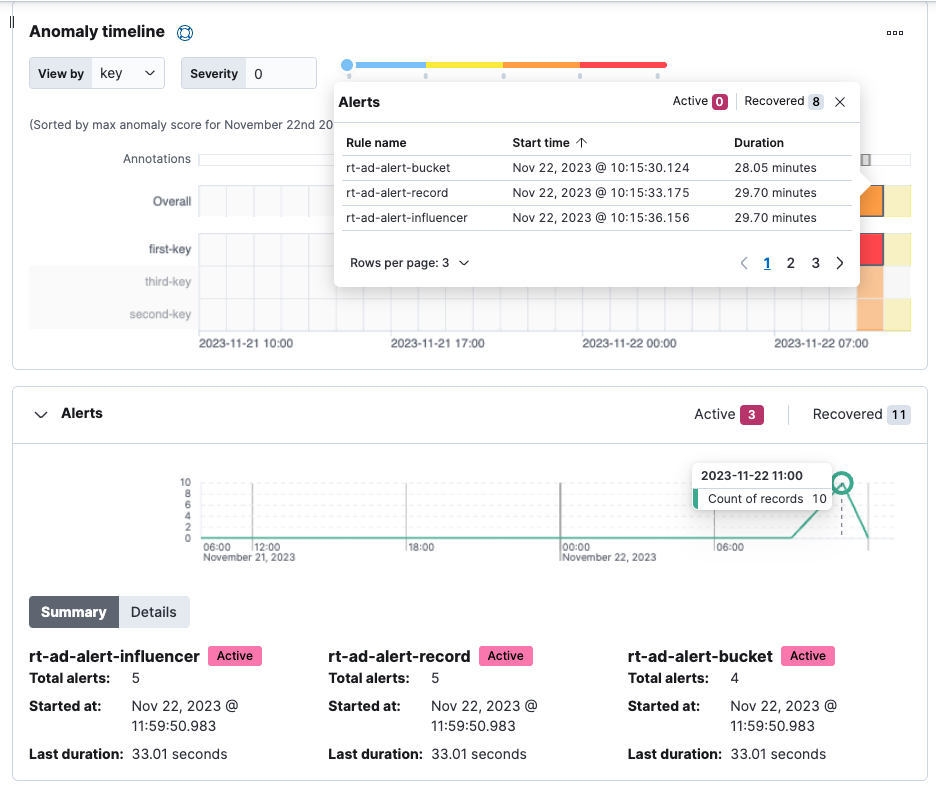Viewport: 936px width, 789px height.
Task: Click the Anomaly timeline help icon
Action: (x=184, y=32)
